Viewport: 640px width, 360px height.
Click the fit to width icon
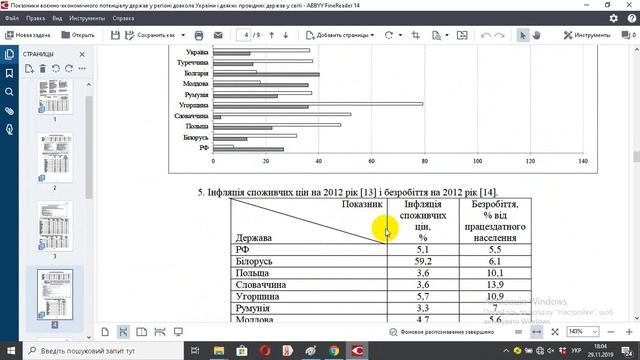tap(536, 332)
